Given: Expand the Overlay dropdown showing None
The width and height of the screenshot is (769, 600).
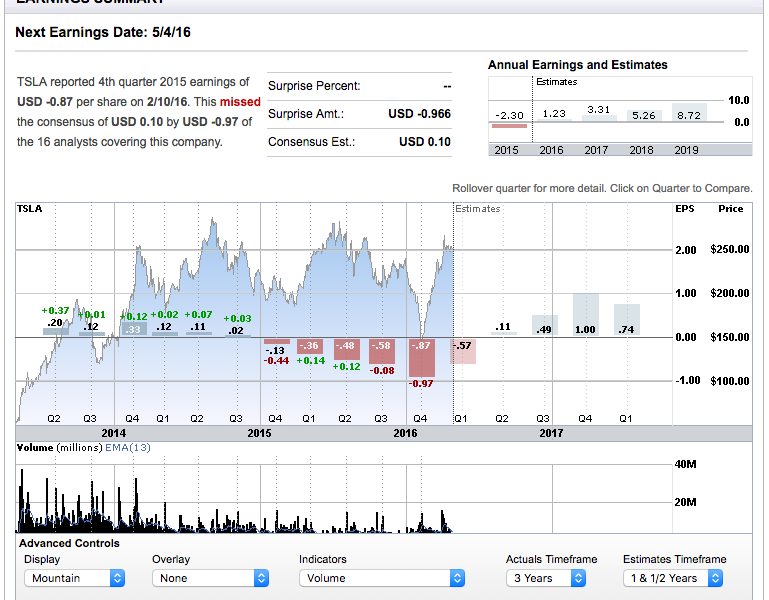Looking at the screenshot, I should [x=210, y=578].
